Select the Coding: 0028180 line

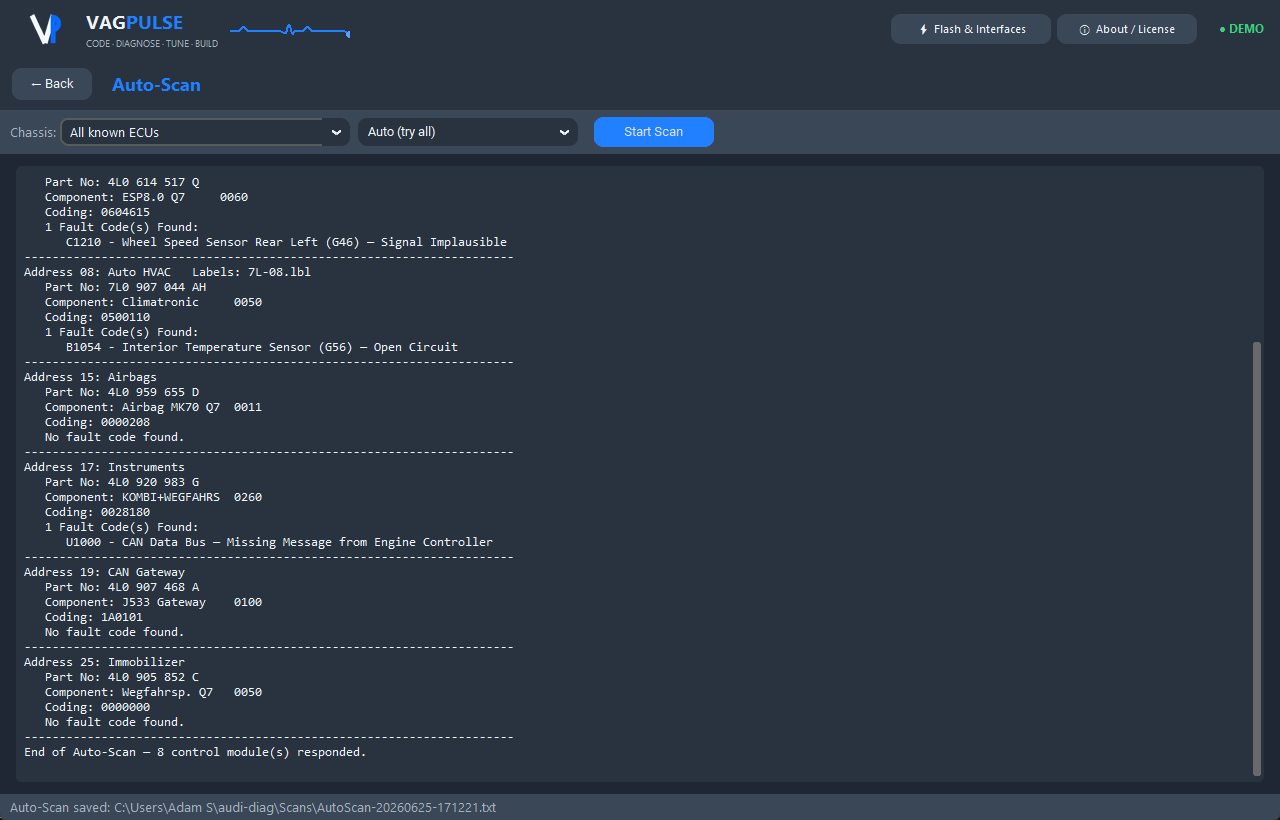tap(97, 512)
